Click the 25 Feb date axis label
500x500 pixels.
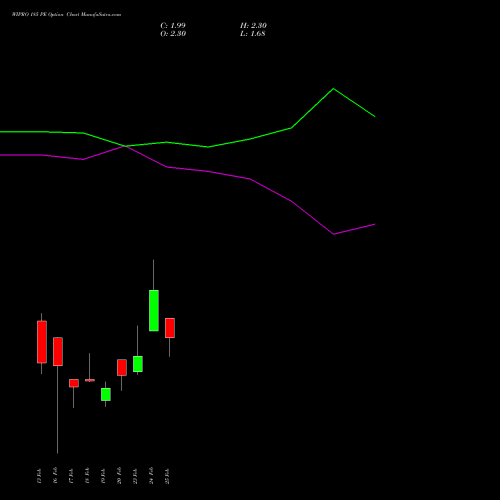click(168, 476)
